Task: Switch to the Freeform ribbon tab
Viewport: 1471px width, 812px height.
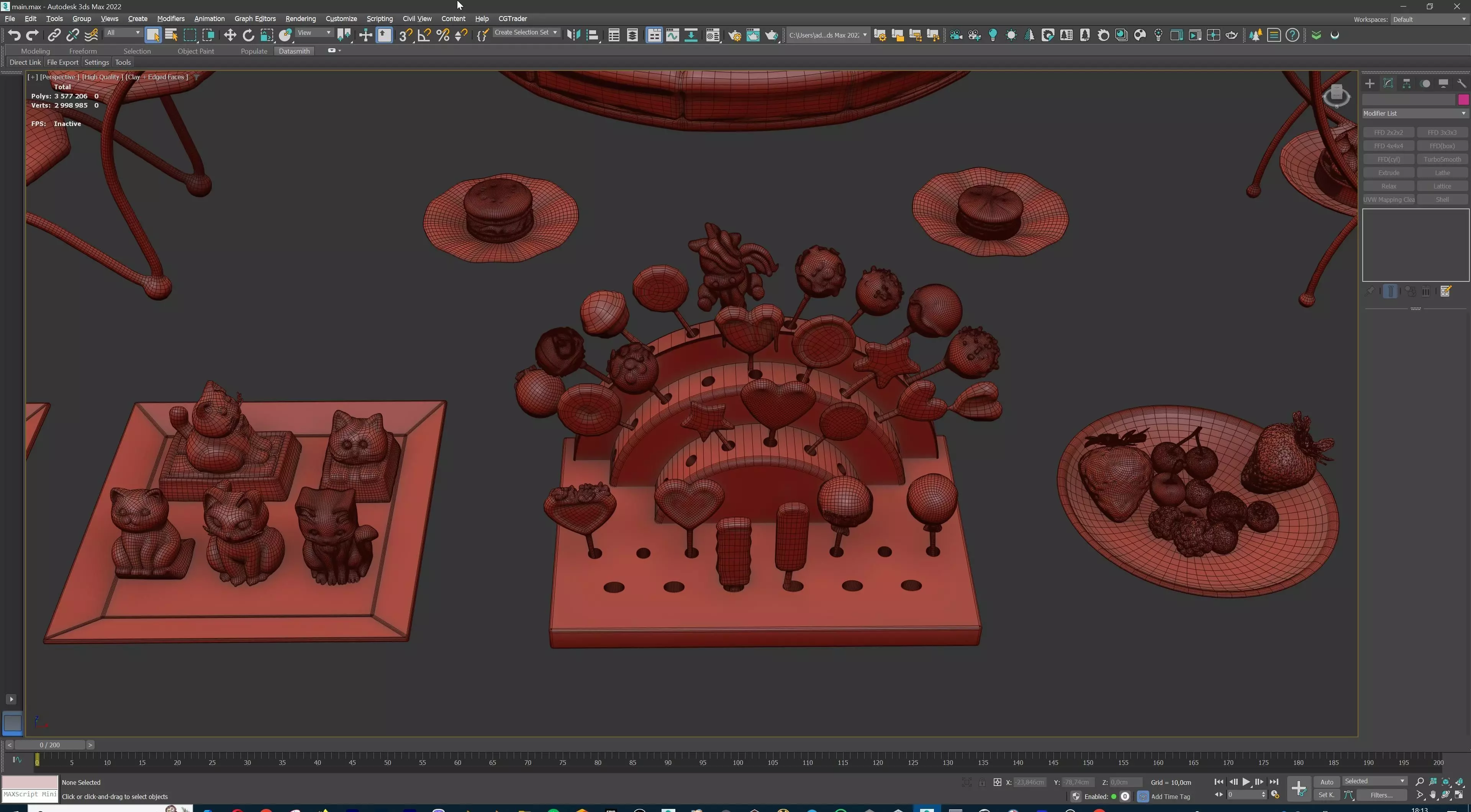Action: (83, 51)
